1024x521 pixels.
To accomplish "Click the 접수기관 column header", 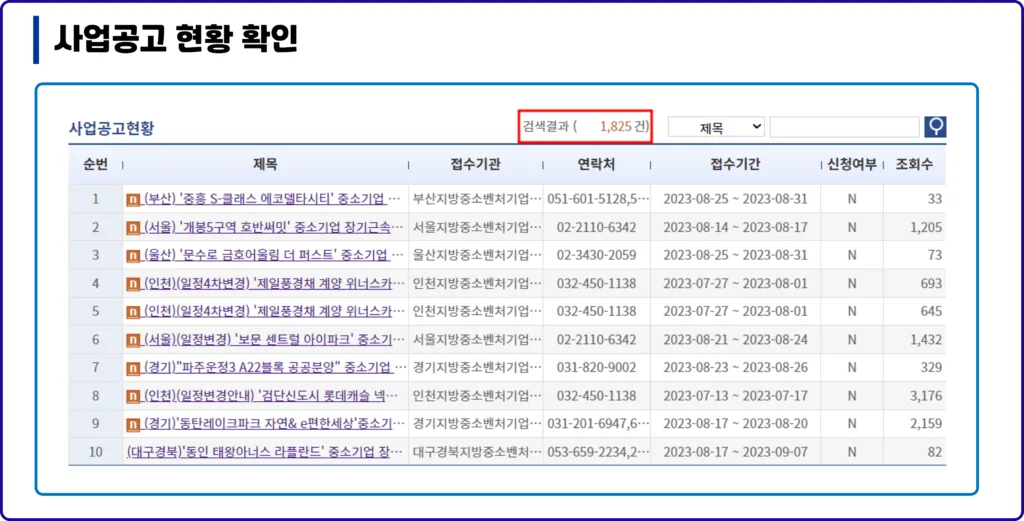I will pyautogui.click(x=475, y=165).
